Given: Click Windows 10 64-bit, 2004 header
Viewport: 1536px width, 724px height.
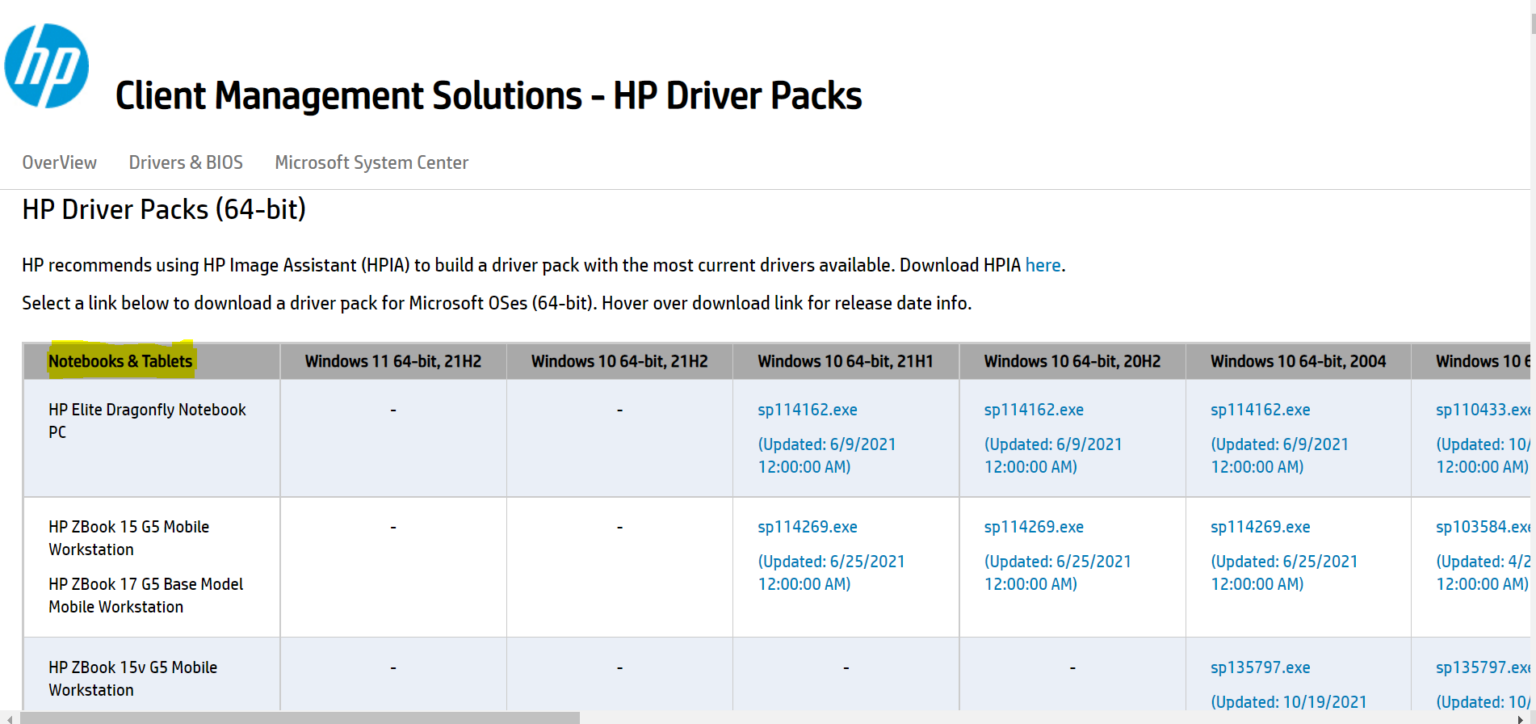Looking at the screenshot, I should click(x=1298, y=361).
